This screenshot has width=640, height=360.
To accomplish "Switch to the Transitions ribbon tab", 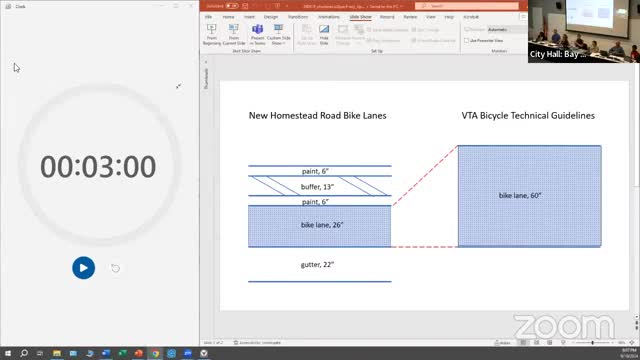I will [x=298, y=17].
